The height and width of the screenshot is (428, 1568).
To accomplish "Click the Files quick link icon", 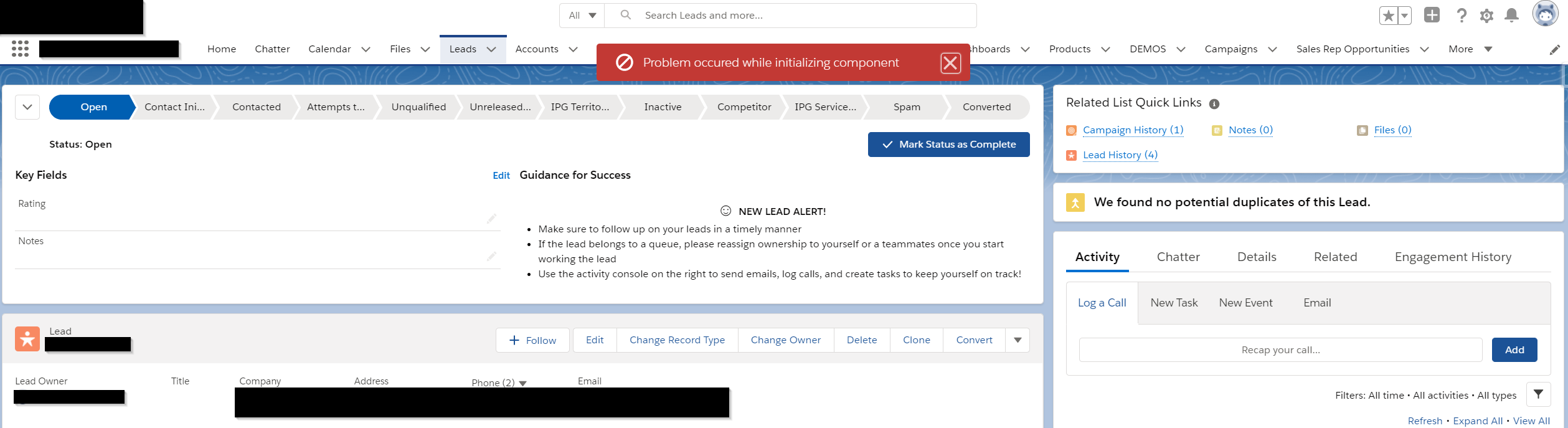I will point(1363,130).
